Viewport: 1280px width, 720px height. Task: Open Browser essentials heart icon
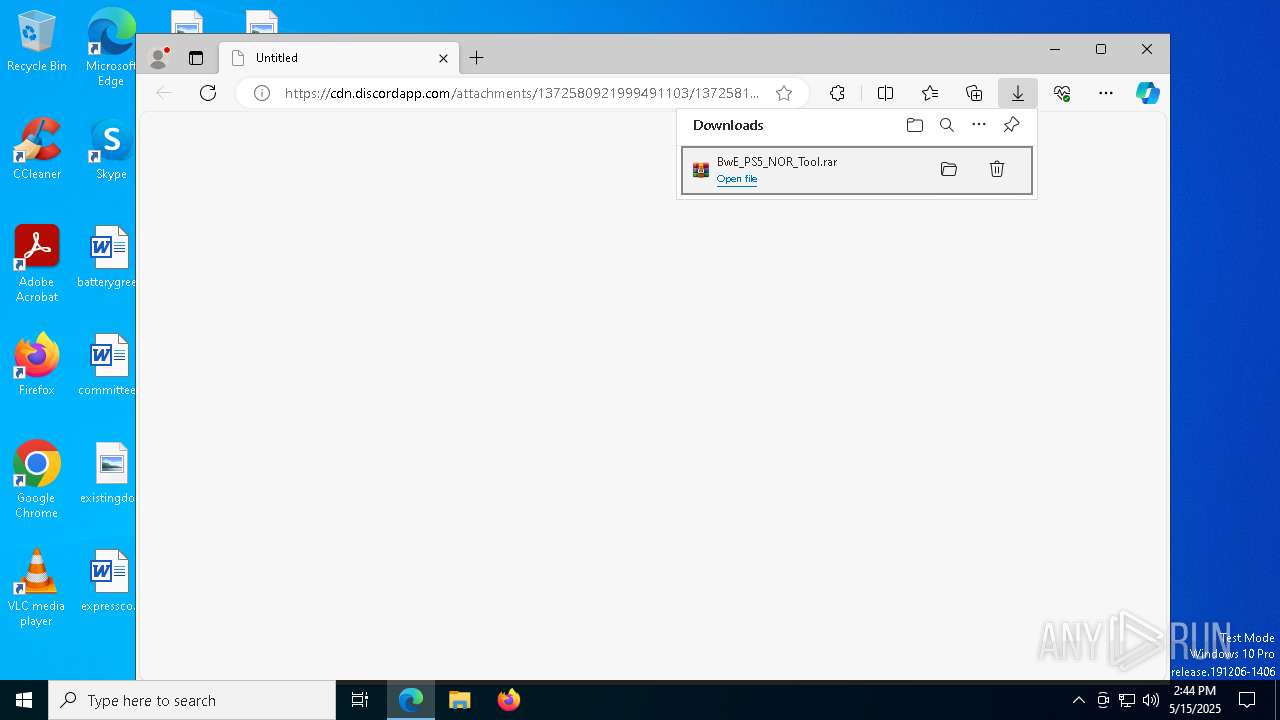(x=1062, y=93)
